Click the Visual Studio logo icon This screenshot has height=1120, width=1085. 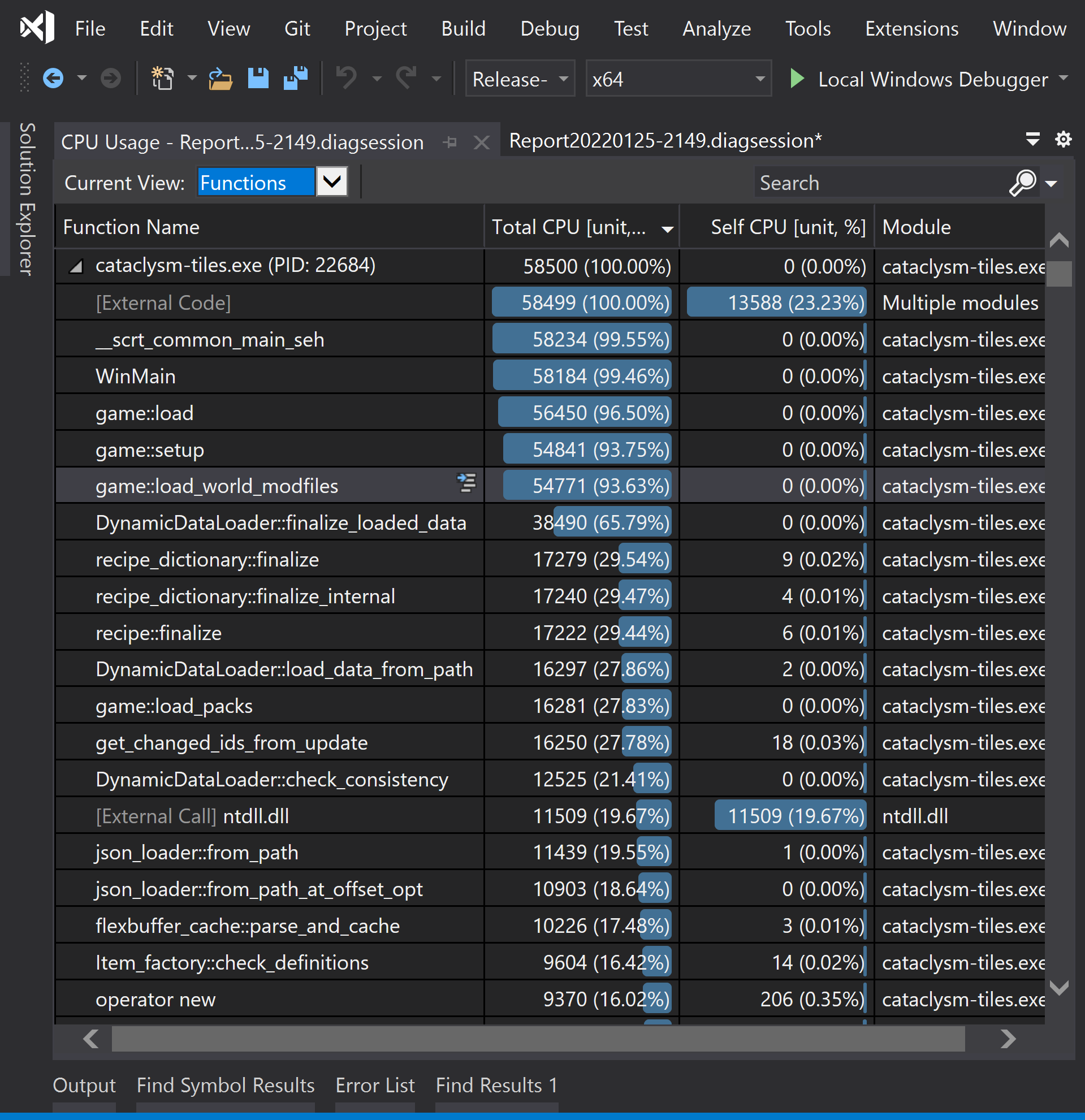click(x=37, y=27)
